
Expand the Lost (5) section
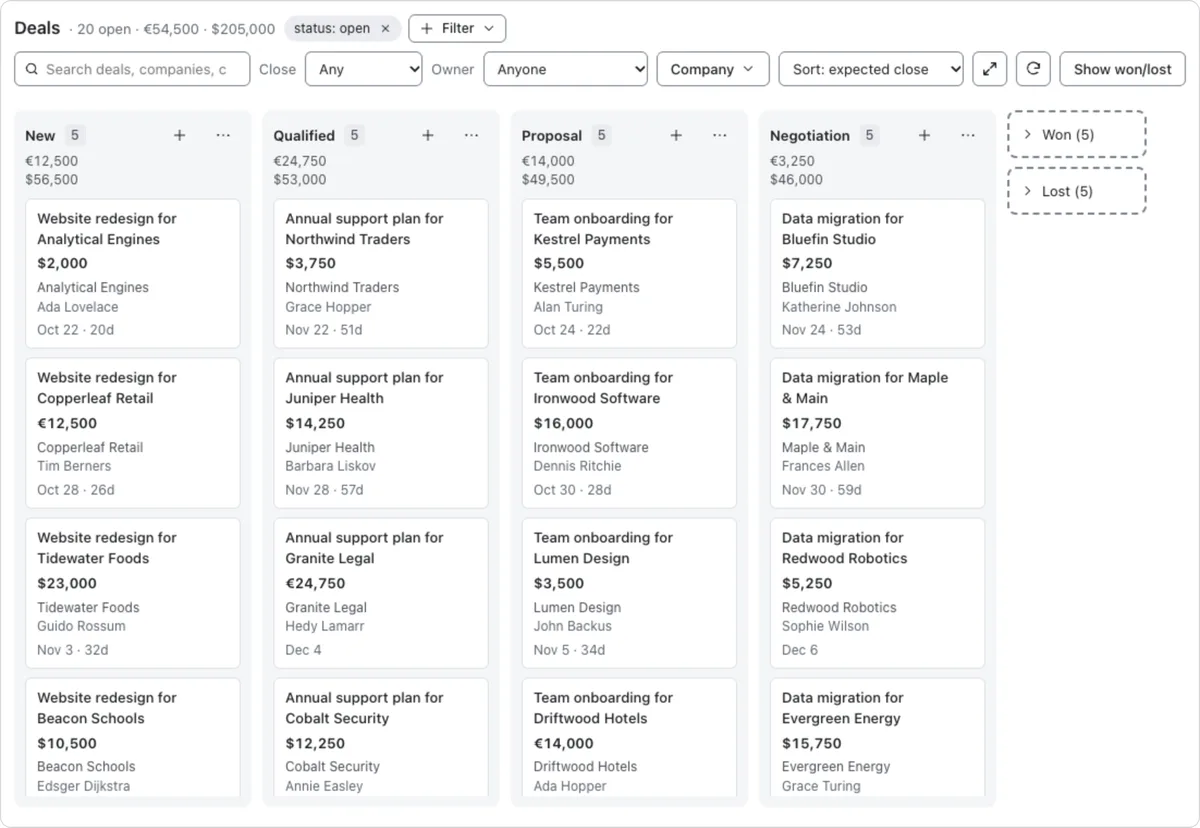point(1076,191)
